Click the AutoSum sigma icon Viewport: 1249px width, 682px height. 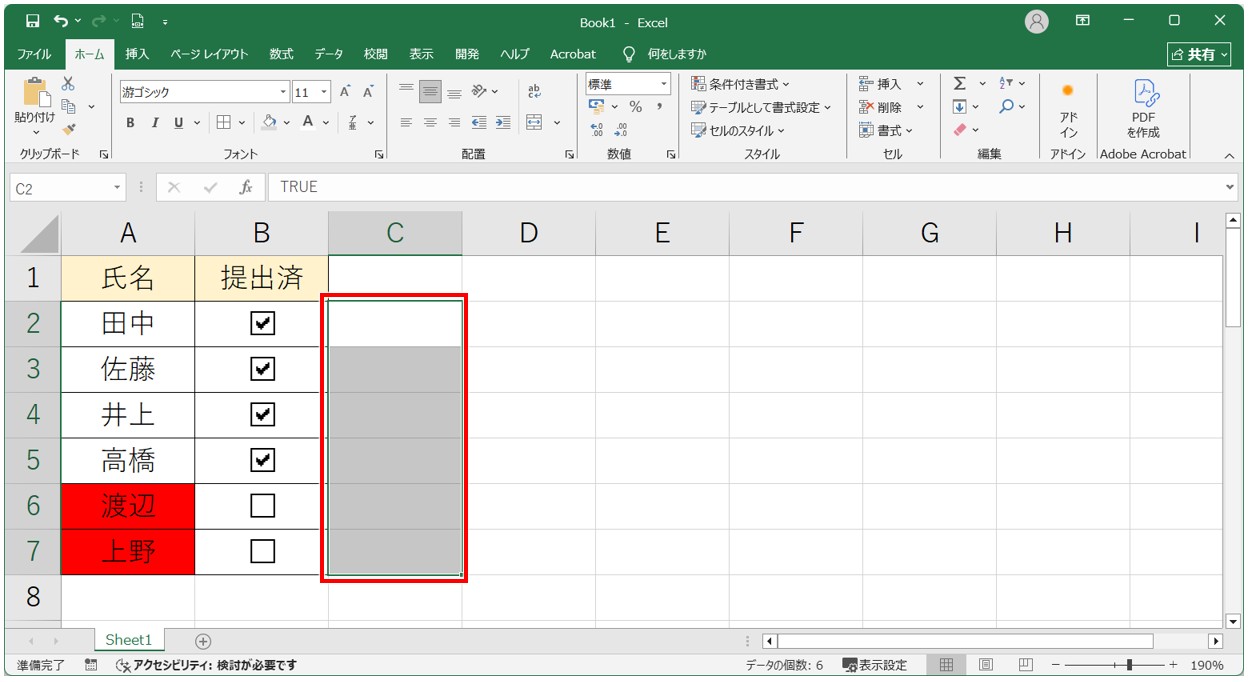(x=960, y=84)
